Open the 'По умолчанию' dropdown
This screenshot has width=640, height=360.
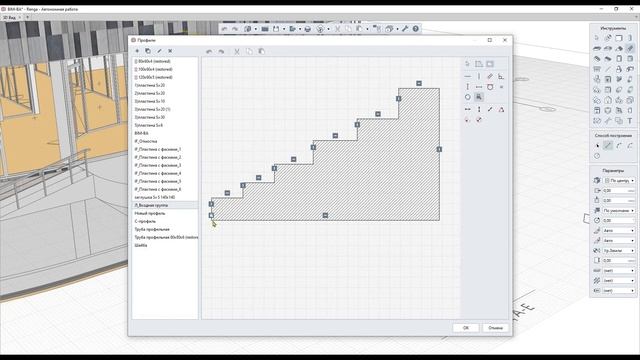coord(619,211)
